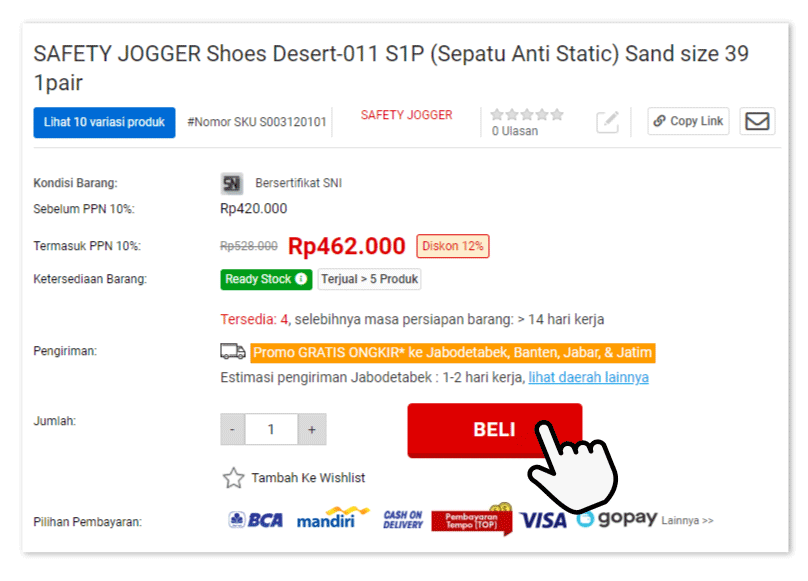Viewport: 808px width, 581px height.
Task: Click the wishlist star icon
Action: tap(233, 478)
